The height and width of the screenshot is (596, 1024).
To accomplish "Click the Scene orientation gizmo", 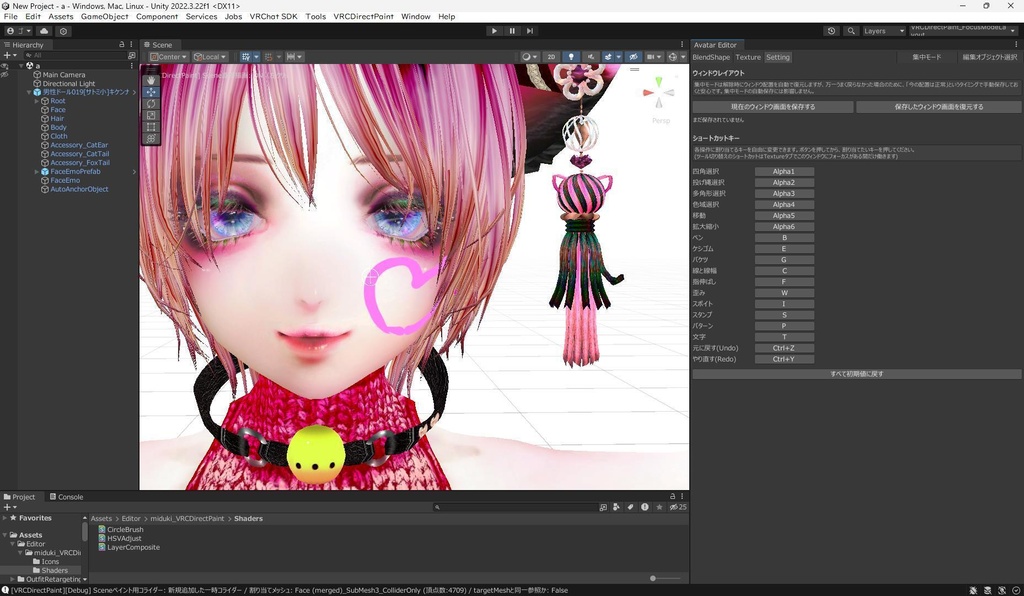I will click(659, 95).
